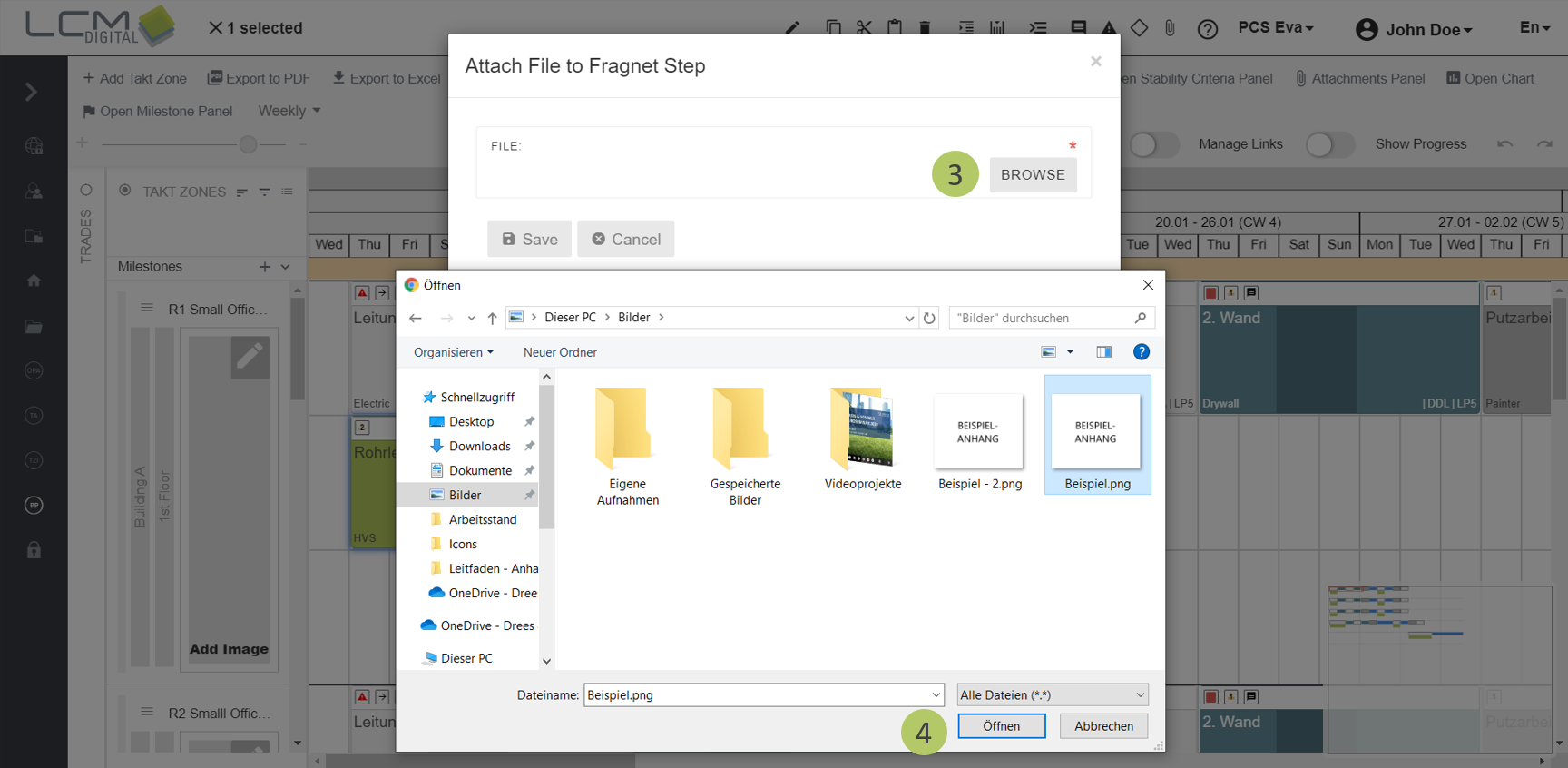Select Downloads in the quick access sidebar
The height and width of the screenshot is (768, 1568).
pos(479,446)
